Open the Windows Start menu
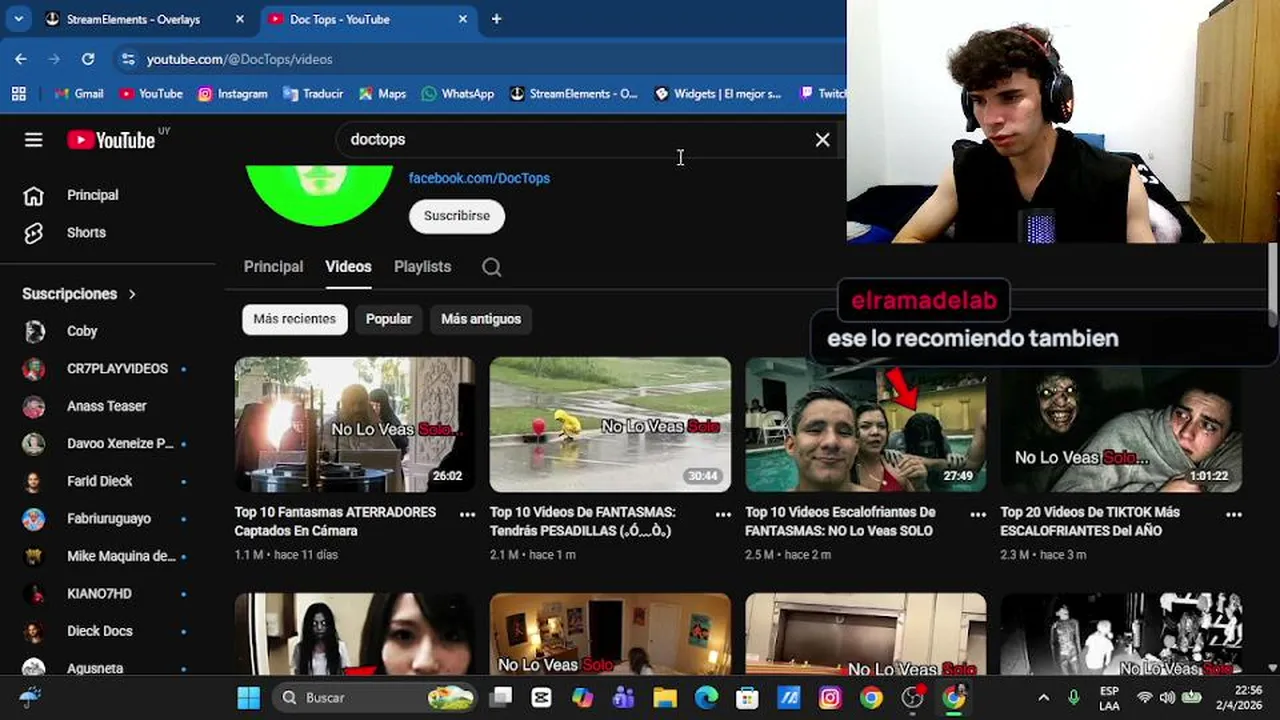Screen dimensions: 1280x720 [x=249, y=698]
